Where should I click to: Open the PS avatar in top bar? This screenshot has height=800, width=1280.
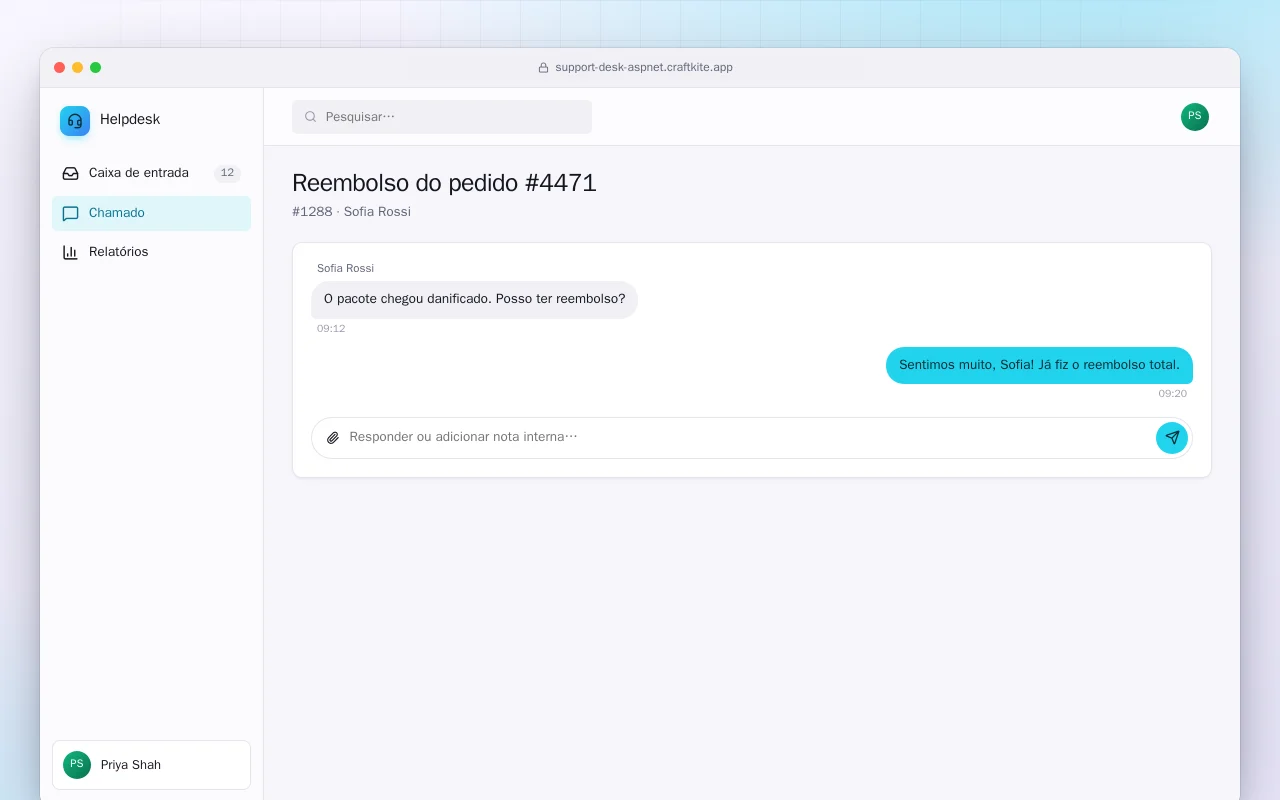tap(1195, 117)
